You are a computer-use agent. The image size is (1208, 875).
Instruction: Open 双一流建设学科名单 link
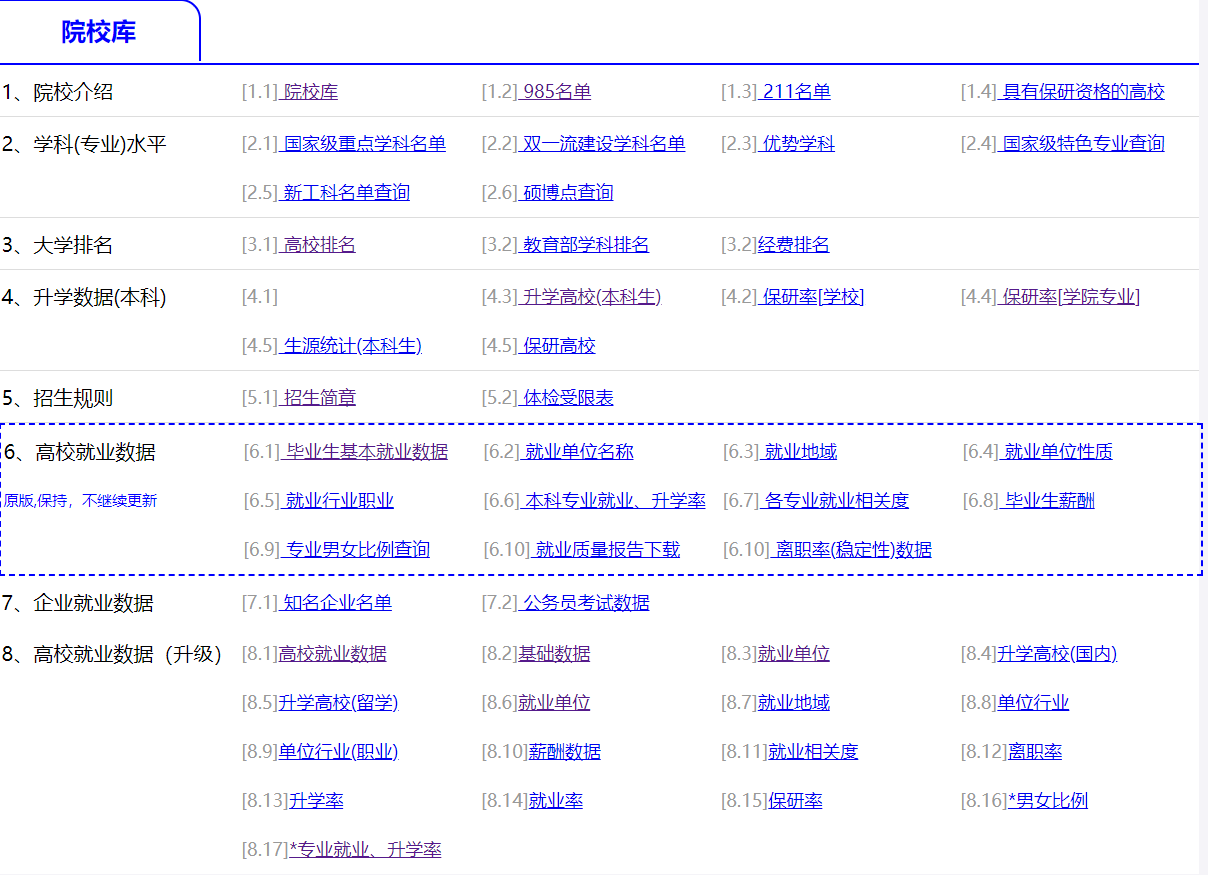point(603,144)
